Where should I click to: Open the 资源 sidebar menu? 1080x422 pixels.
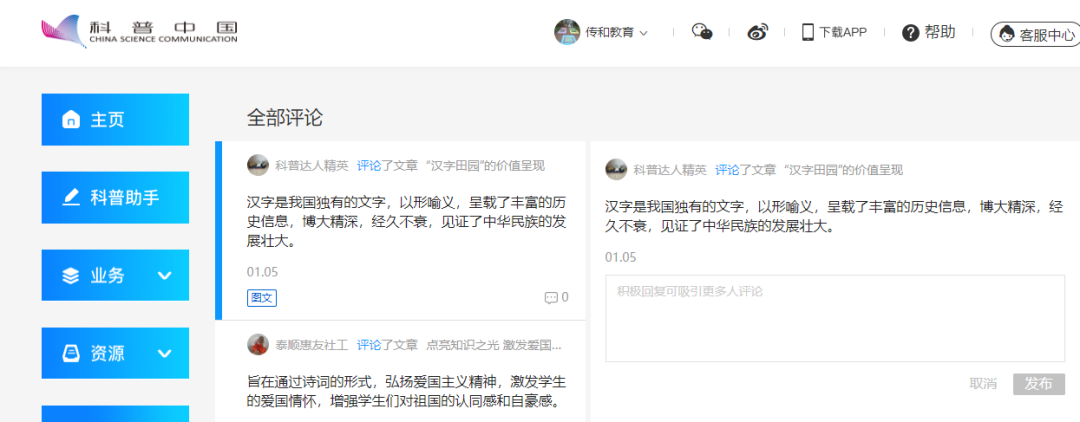pyautogui.click(x=115, y=353)
